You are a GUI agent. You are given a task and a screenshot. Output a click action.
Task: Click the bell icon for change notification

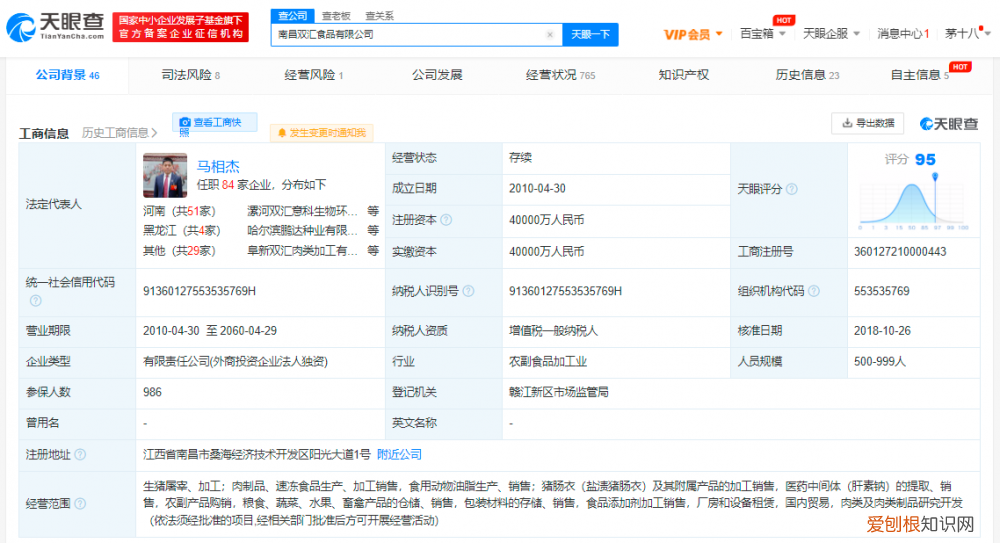point(282,133)
